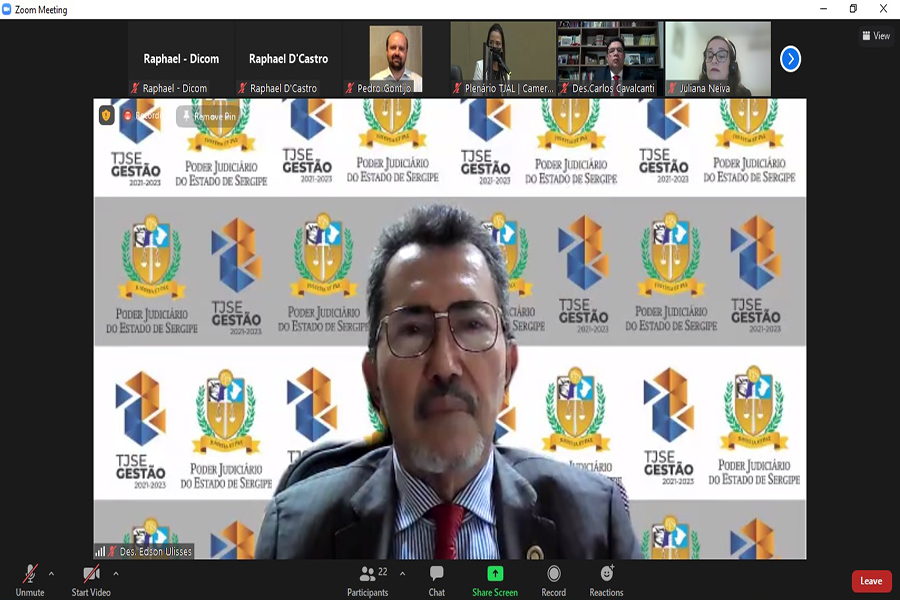Open the Chat panel
This screenshot has width=900, height=600.
(x=437, y=579)
